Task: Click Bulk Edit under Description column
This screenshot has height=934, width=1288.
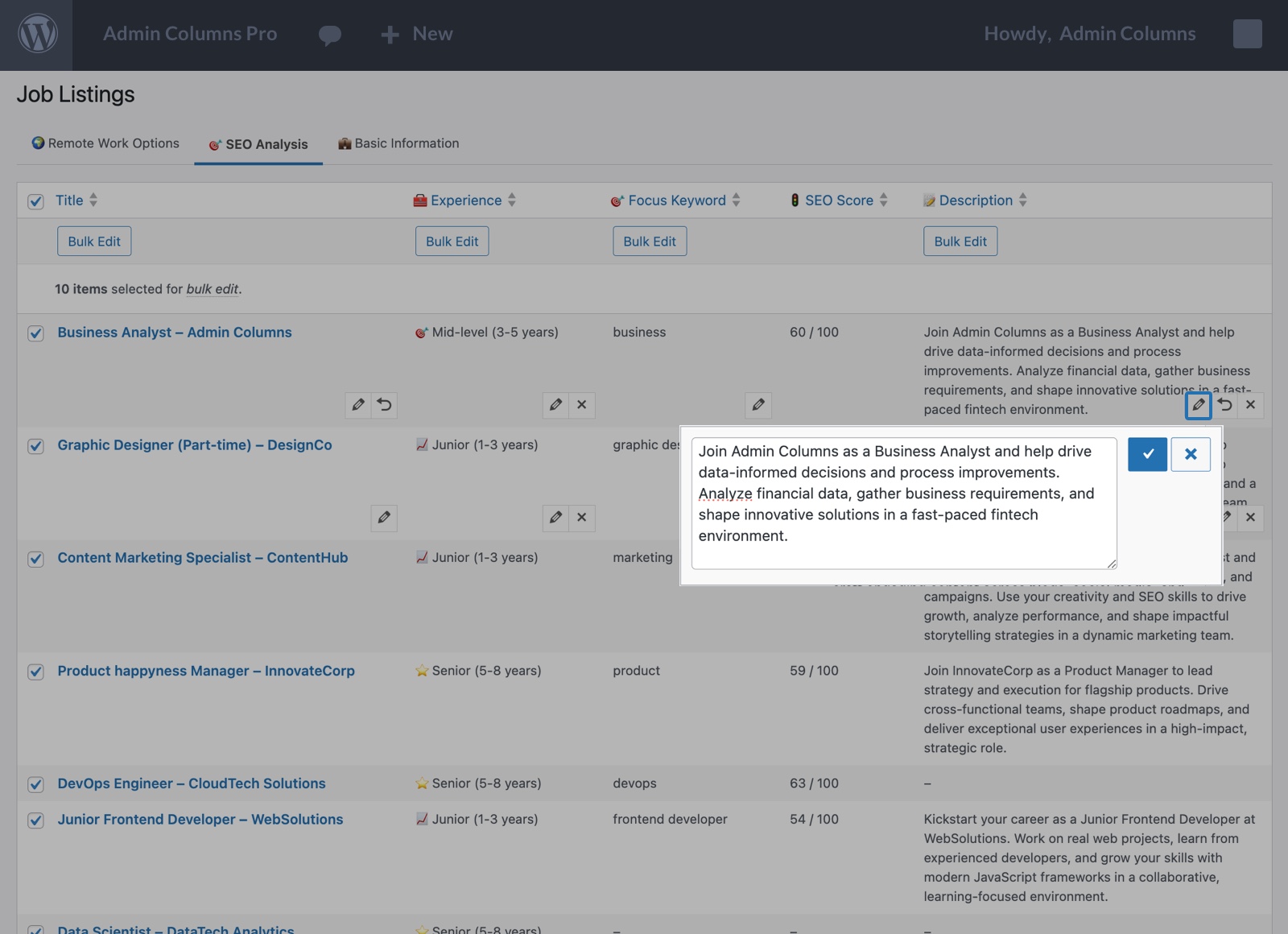Action: (960, 242)
